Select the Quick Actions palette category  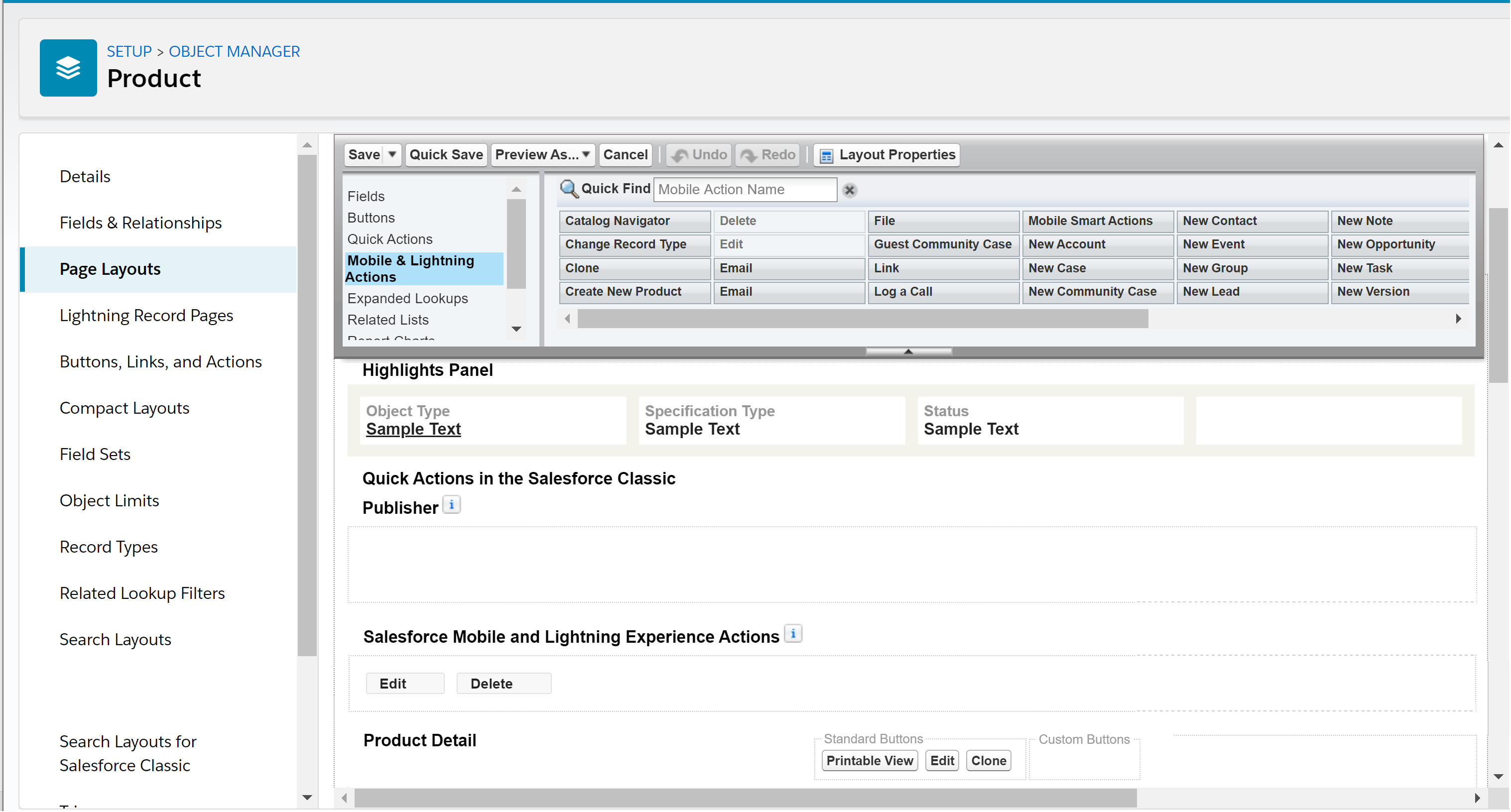[x=389, y=239]
